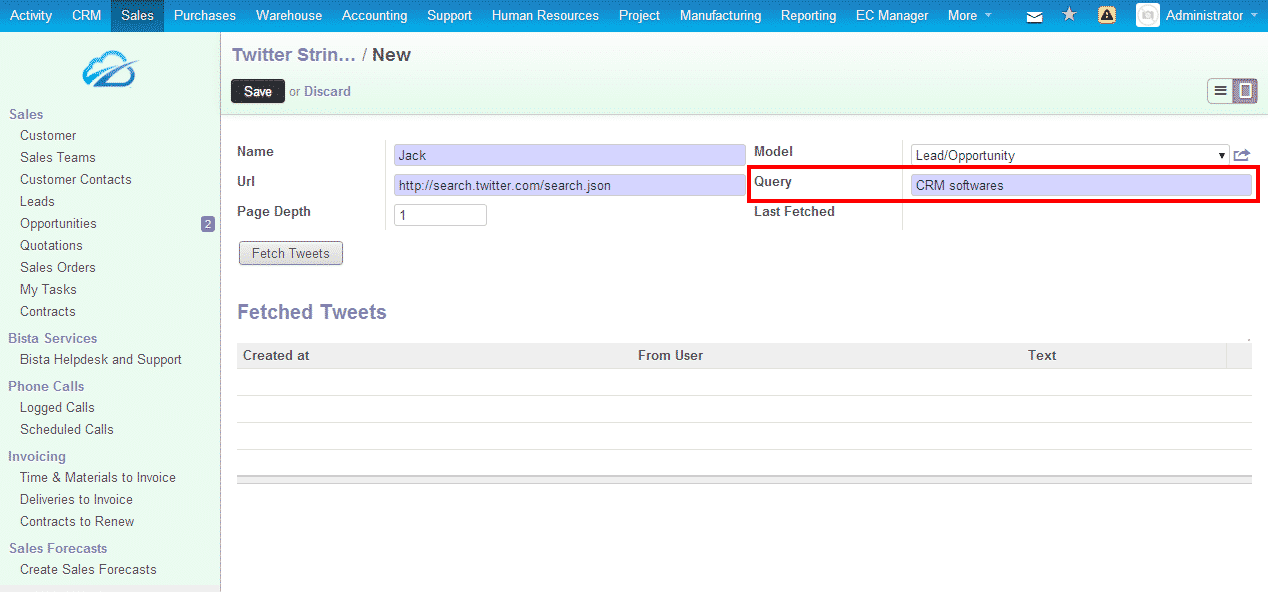Screen dimensions: 1268x592
Task: Click the Fetch Tweets button
Action: 291,253
